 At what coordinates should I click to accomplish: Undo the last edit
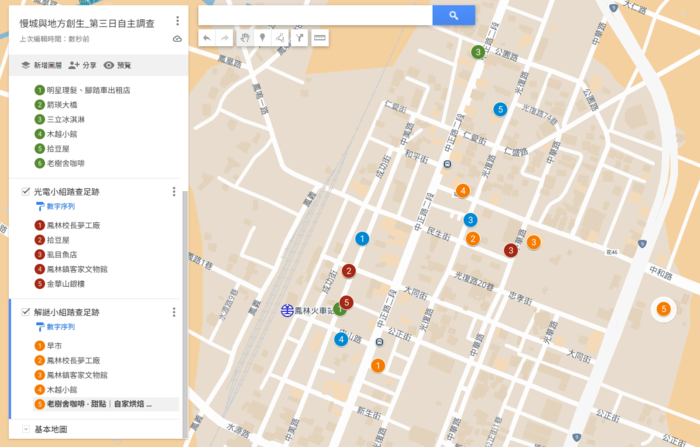coord(207,38)
